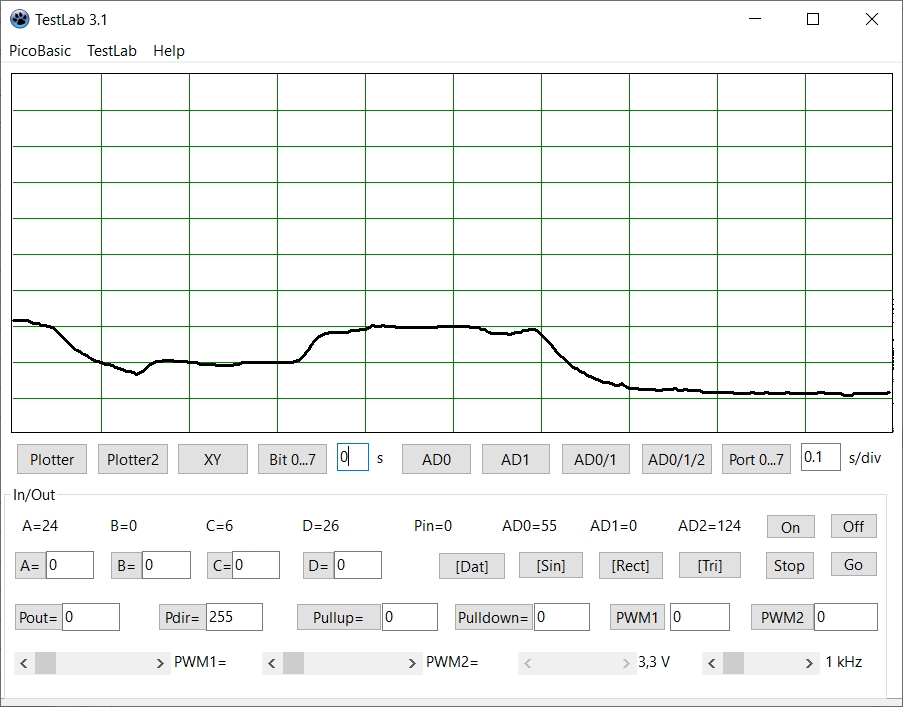Click the TestLab app icon in title bar
This screenshot has height=707, width=903.
tap(19, 19)
